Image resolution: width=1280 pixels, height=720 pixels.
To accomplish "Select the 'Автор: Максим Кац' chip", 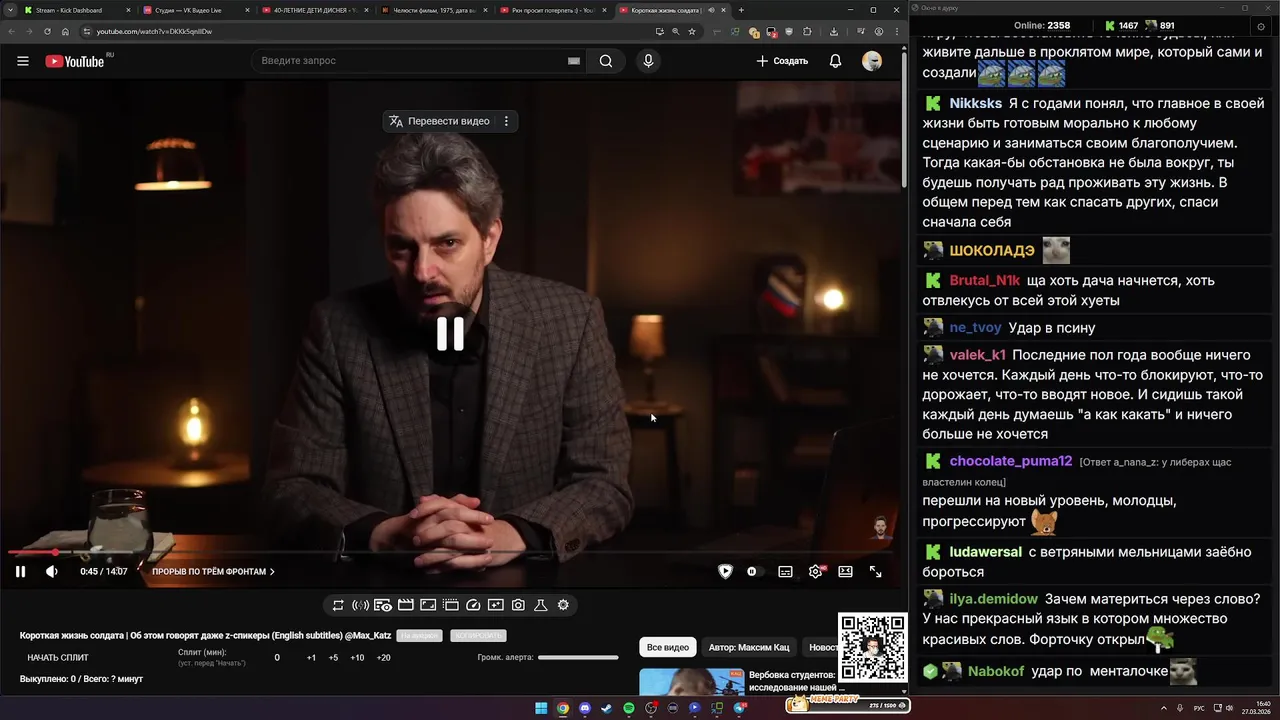I will tap(749, 647).
